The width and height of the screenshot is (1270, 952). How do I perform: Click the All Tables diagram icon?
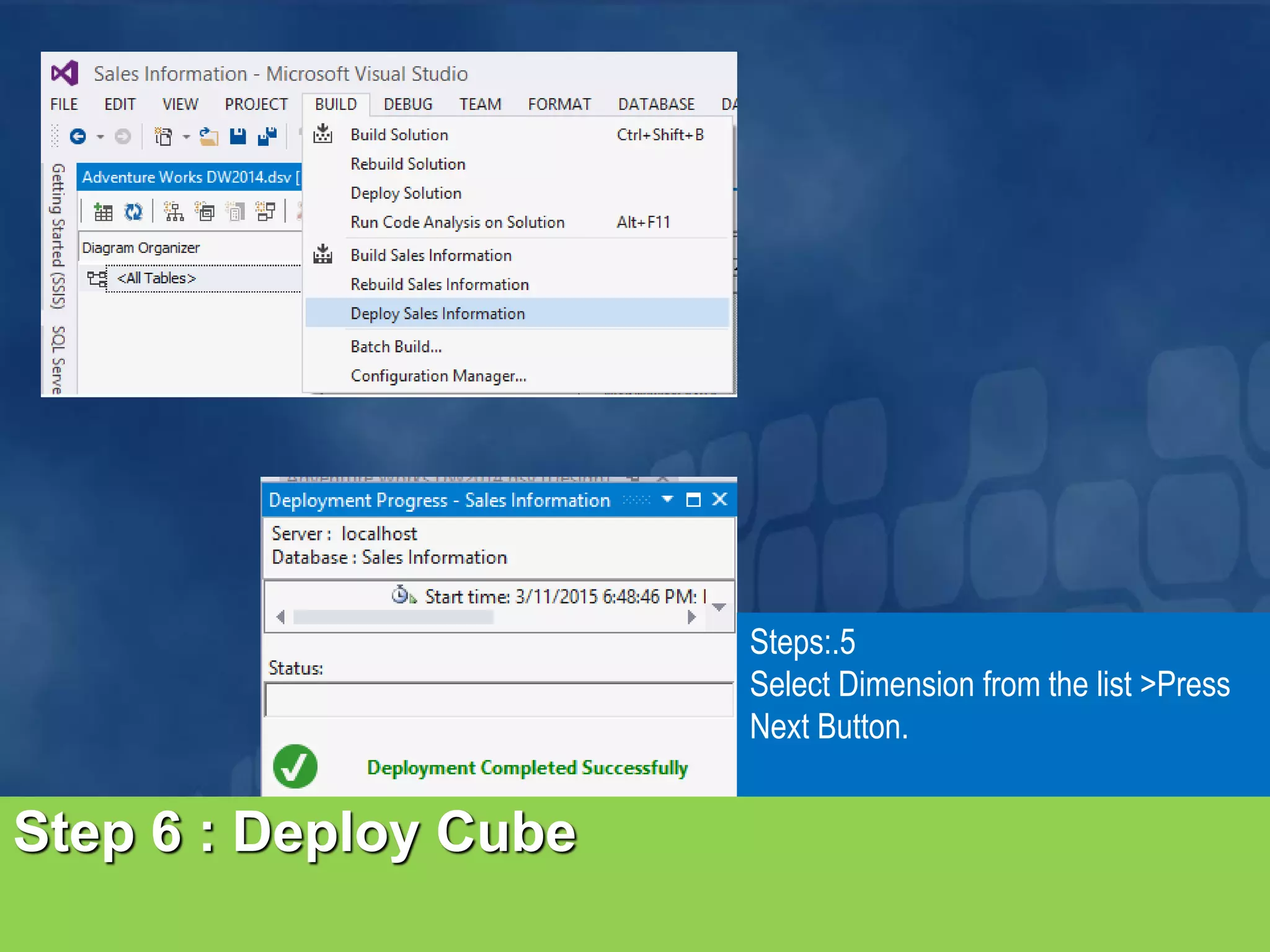point(97,278)
